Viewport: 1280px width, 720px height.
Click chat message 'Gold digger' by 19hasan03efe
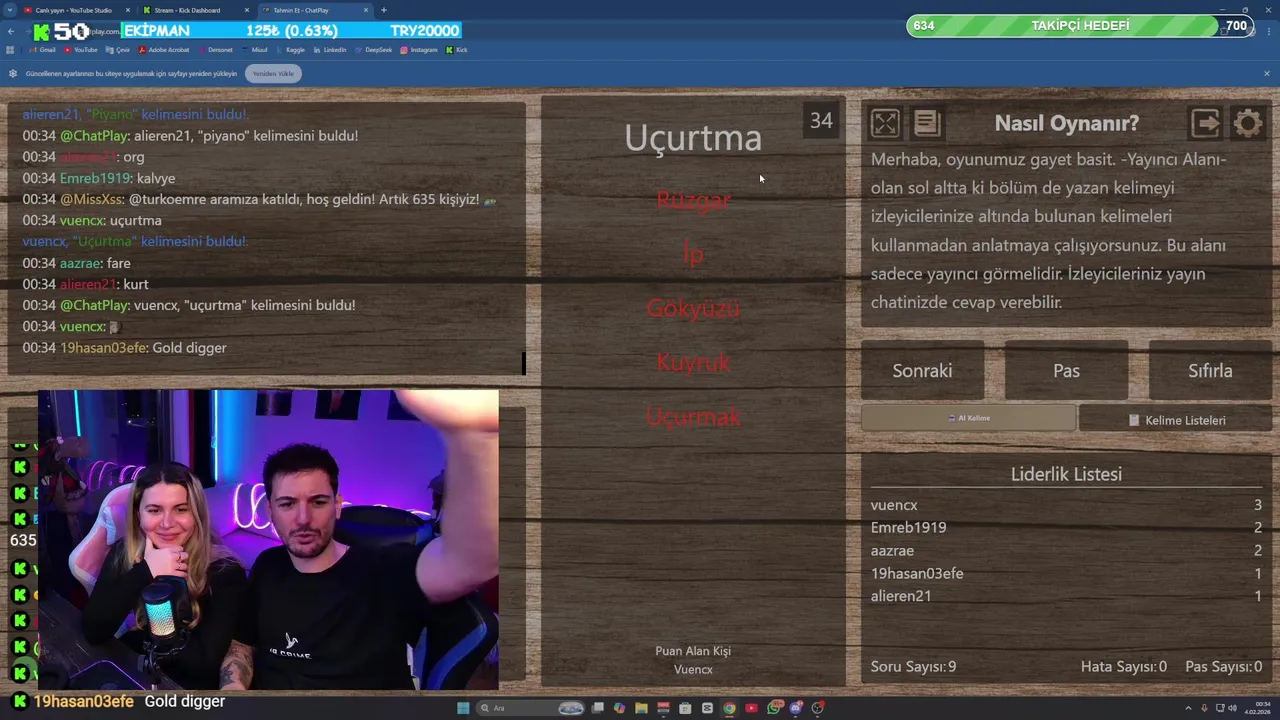125,348
